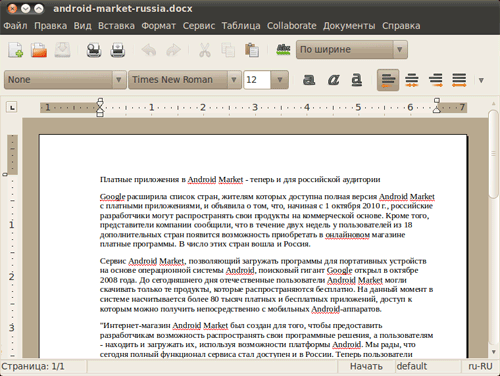Viewport: 500px width, 376px height.
Task: Open the zoom dropdown showing По ширине
Action: 352,50
